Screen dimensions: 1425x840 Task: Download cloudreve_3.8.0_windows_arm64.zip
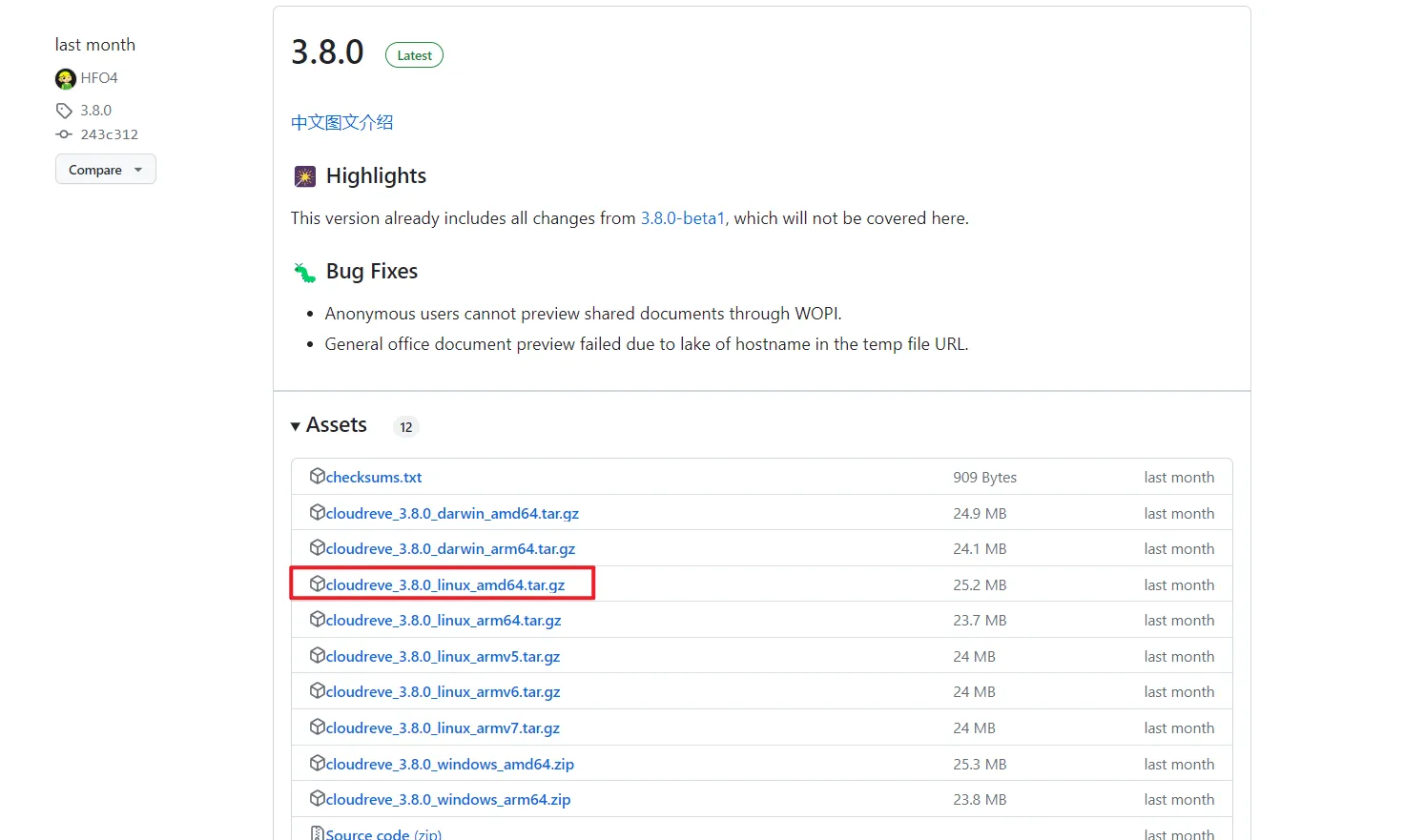point(448,800)
